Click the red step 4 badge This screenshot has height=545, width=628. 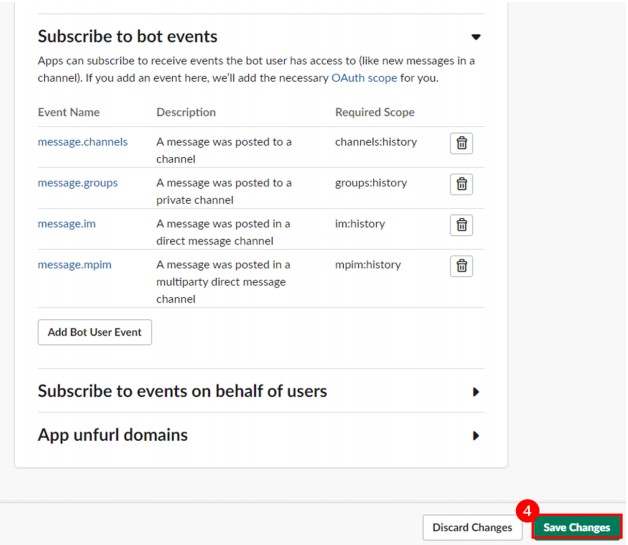coord(527,507)
